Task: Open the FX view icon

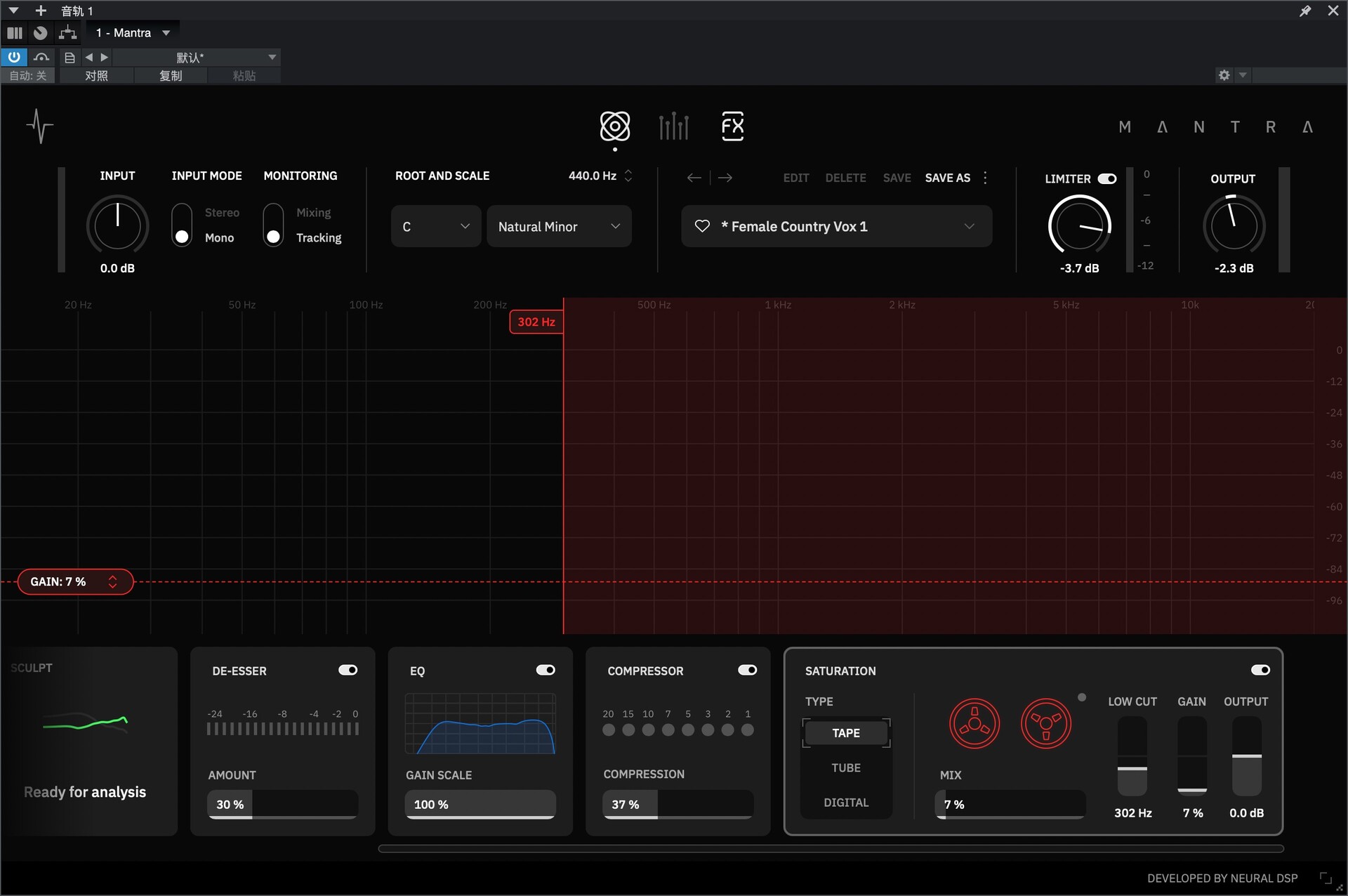Action: coord(732,126)
